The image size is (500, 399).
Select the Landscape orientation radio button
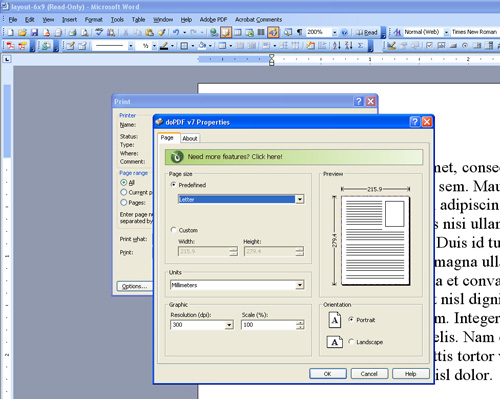pyautogui.click(x=351, y=342)
